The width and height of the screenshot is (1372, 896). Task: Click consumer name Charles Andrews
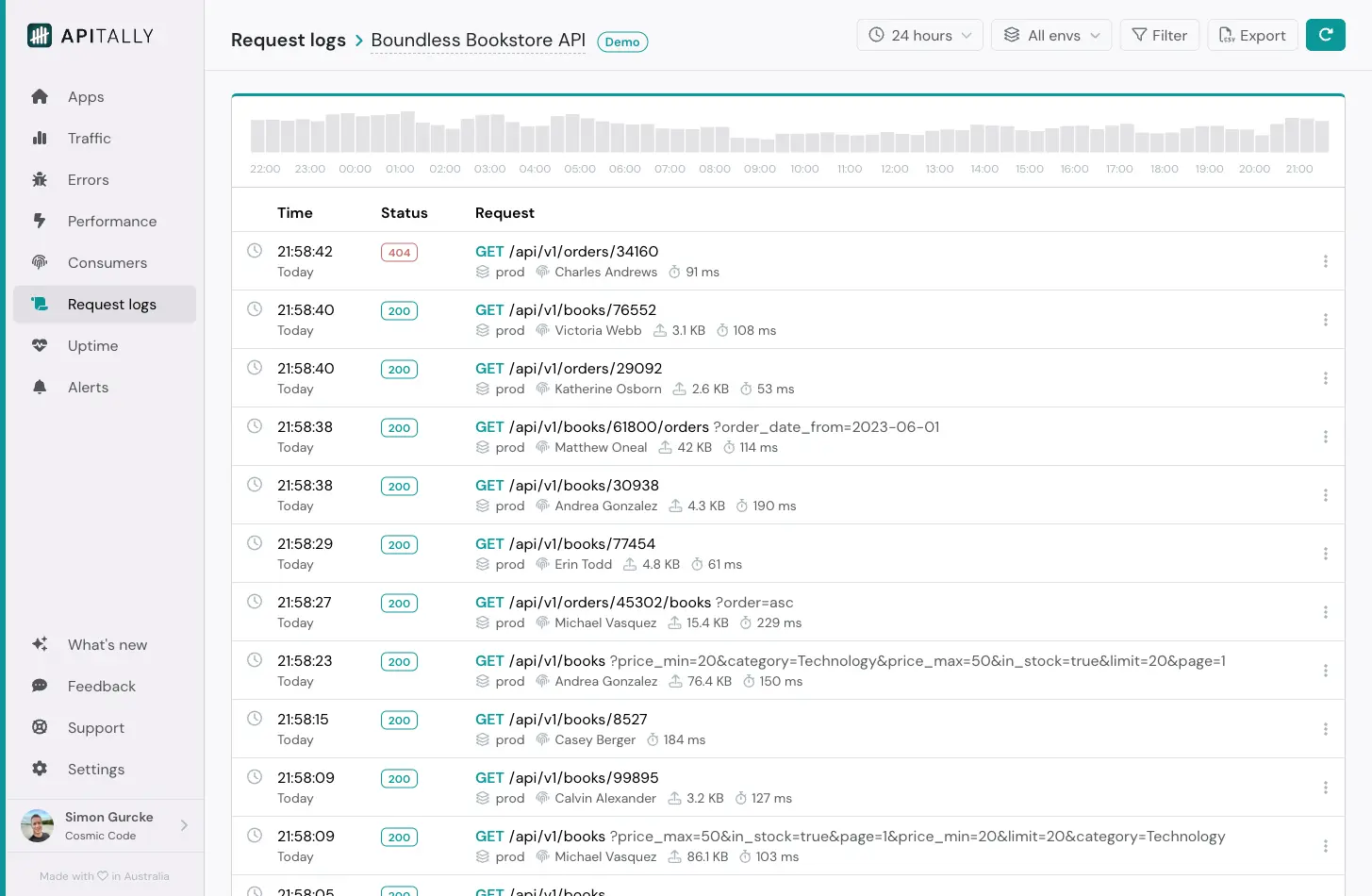tap(605, 273)
